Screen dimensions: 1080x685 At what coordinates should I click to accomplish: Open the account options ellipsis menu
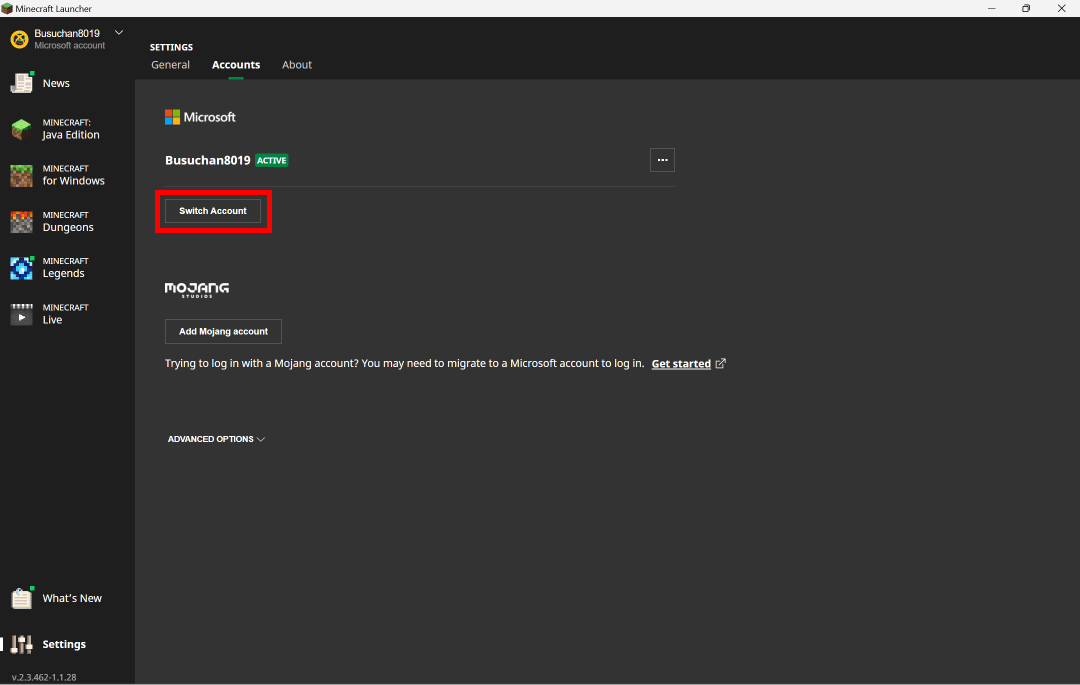(x=662, y=160)
